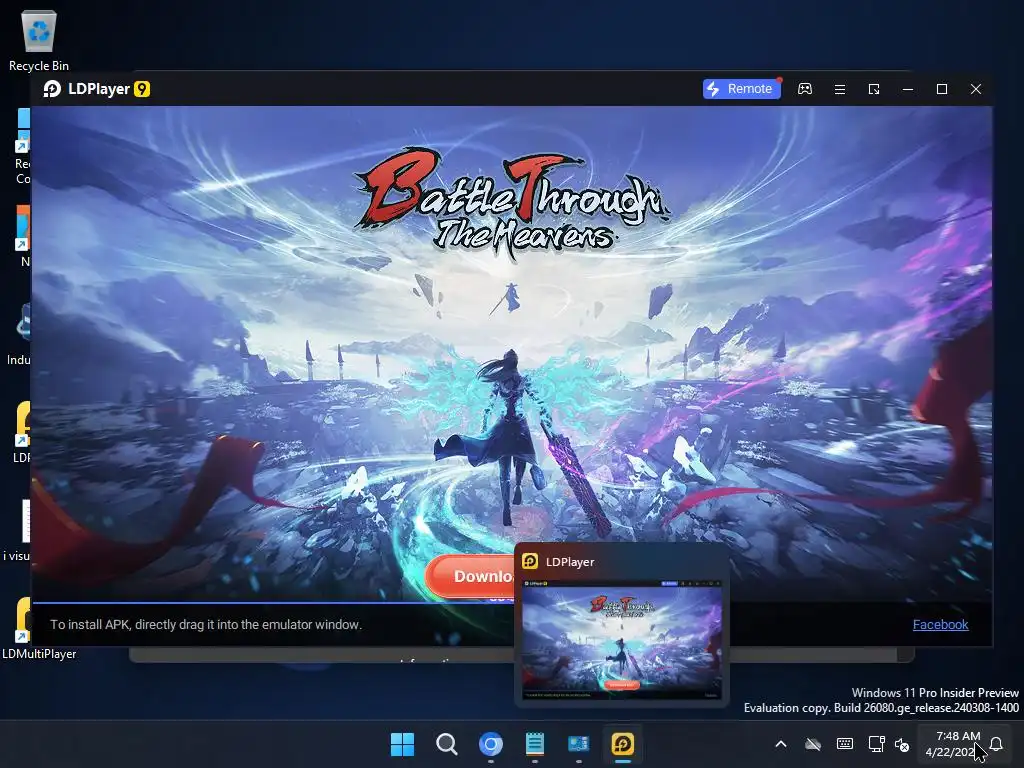
Task: Click the muted volume tray icon
Action: pyautogui.click(x=902, y=744)
